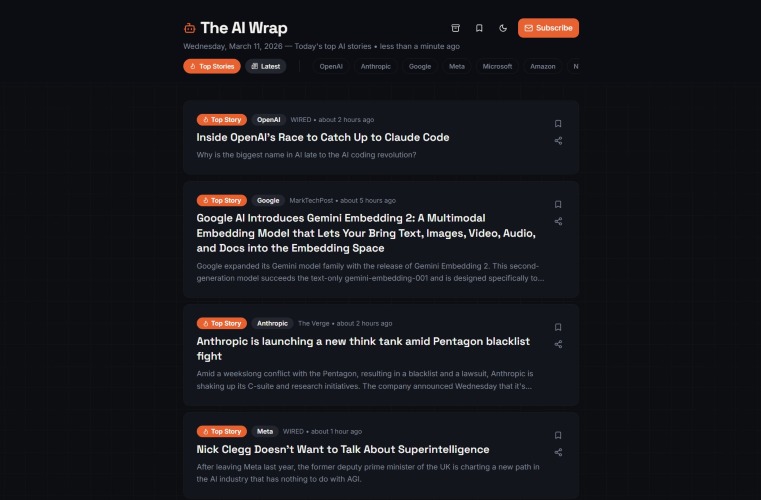The image size is (761, 500).
Task: Filter stories by Anthropic chip
Action: [x=376, y=67]
